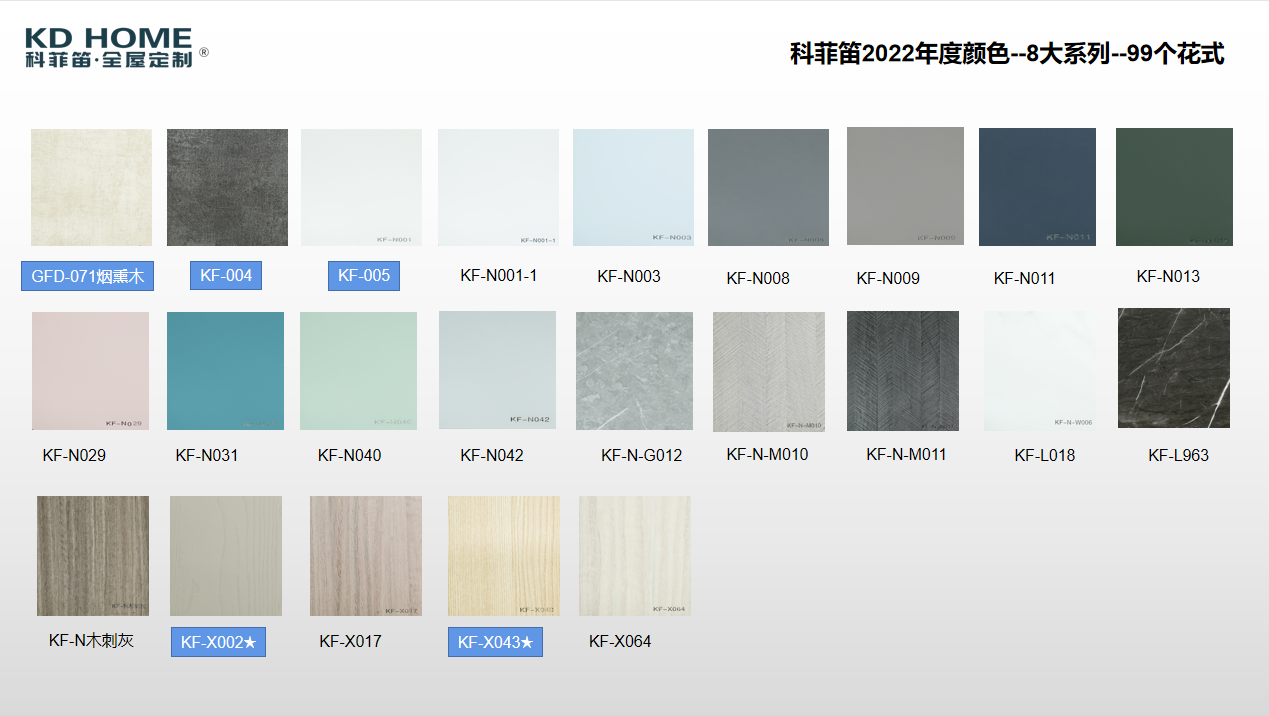Screen dimensions: 1269x716
Task: Pick the dark gray textured swatch above KF-004
Action: tap(227, 187)
